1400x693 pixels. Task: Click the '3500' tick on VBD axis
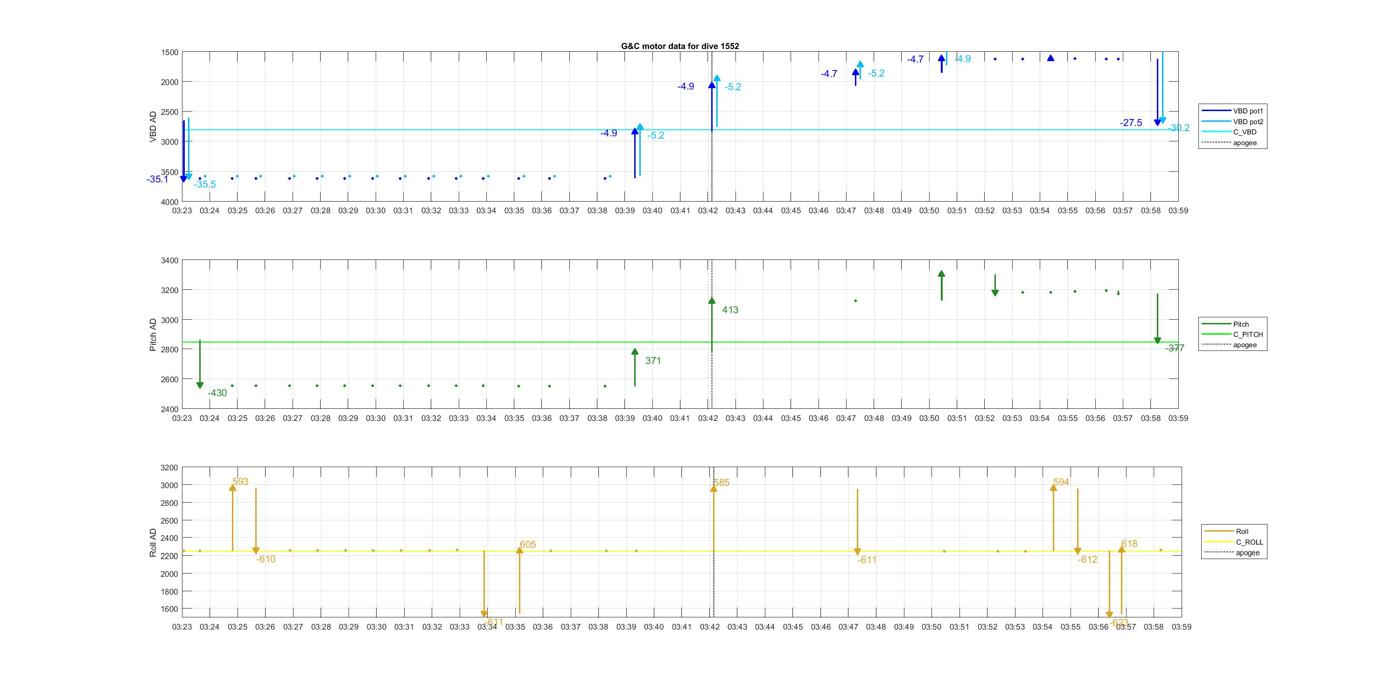[x=171, y=172]
